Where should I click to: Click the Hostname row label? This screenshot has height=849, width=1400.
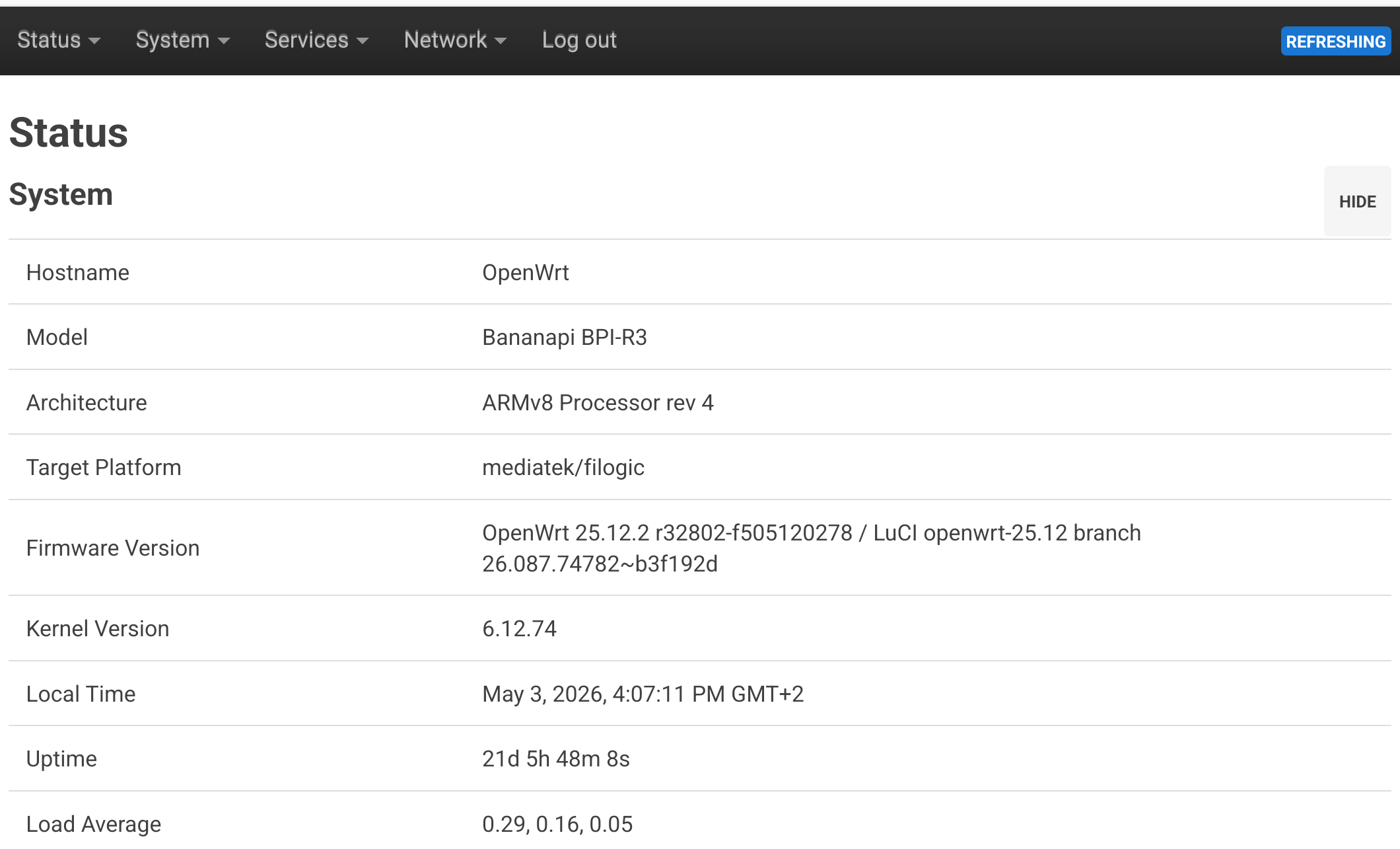pyautogui.click(x=78, y=272)
